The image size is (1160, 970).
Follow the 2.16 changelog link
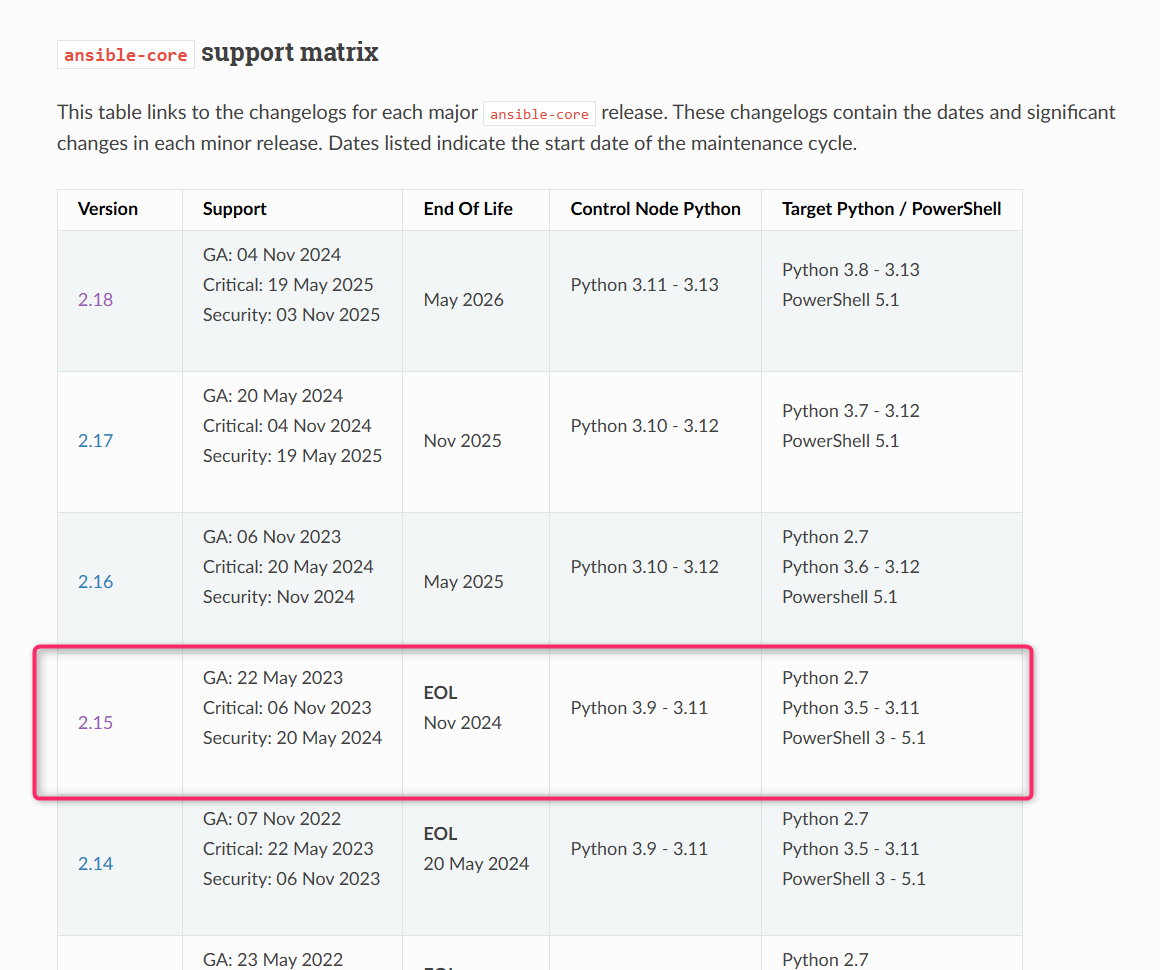[x=95, y=582]
